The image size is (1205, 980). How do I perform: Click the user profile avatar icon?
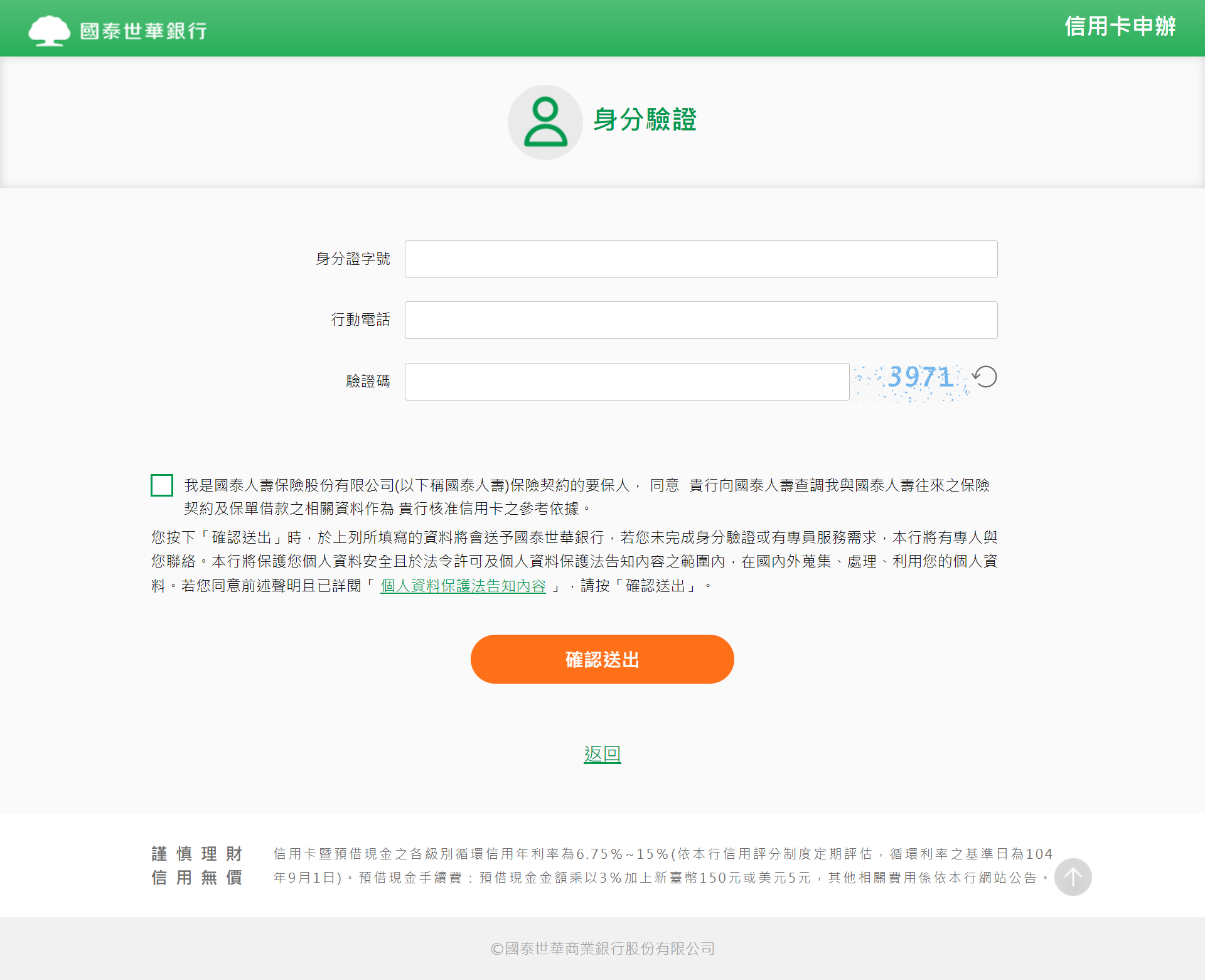click(545, 122)
